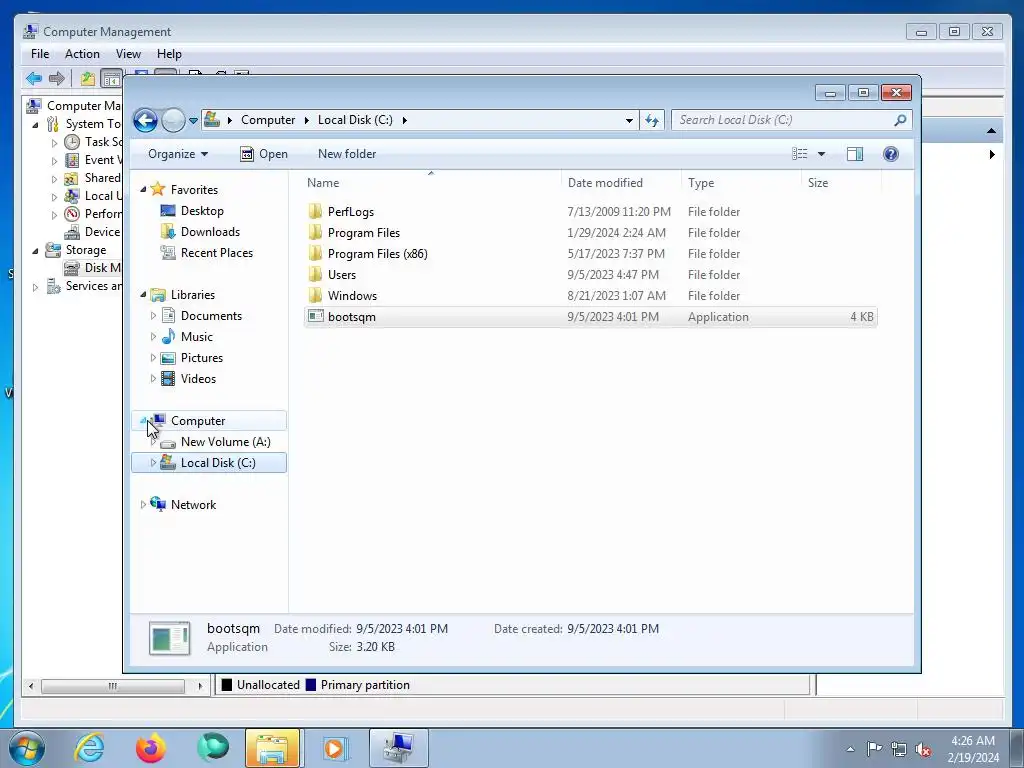Open the Action Center flag icon
The width and height of the screenshot is (1024, 768).
(874, 749)
